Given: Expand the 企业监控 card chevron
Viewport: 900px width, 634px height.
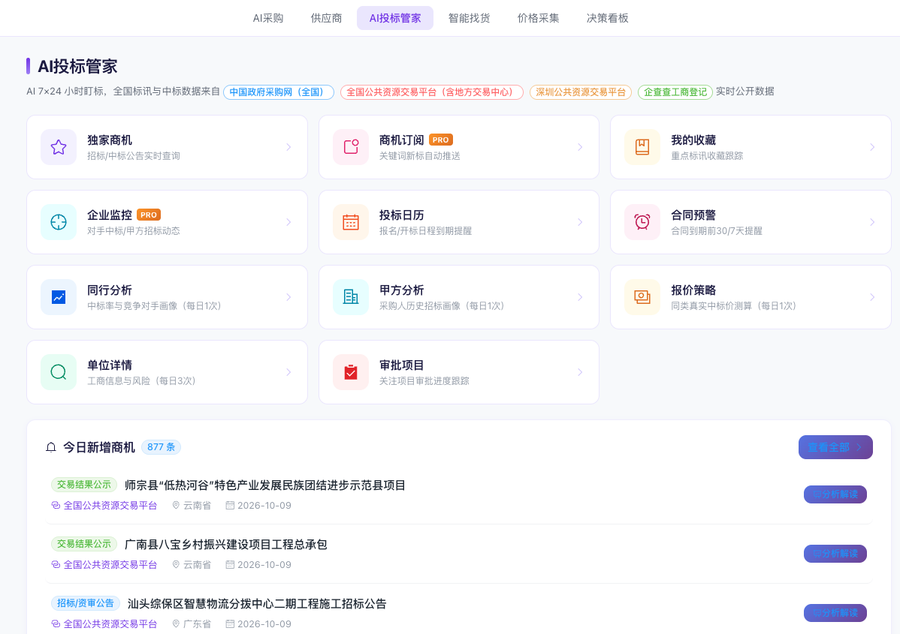Looking at the screenshot, I should pyautogui.click(x=289, y=222).
